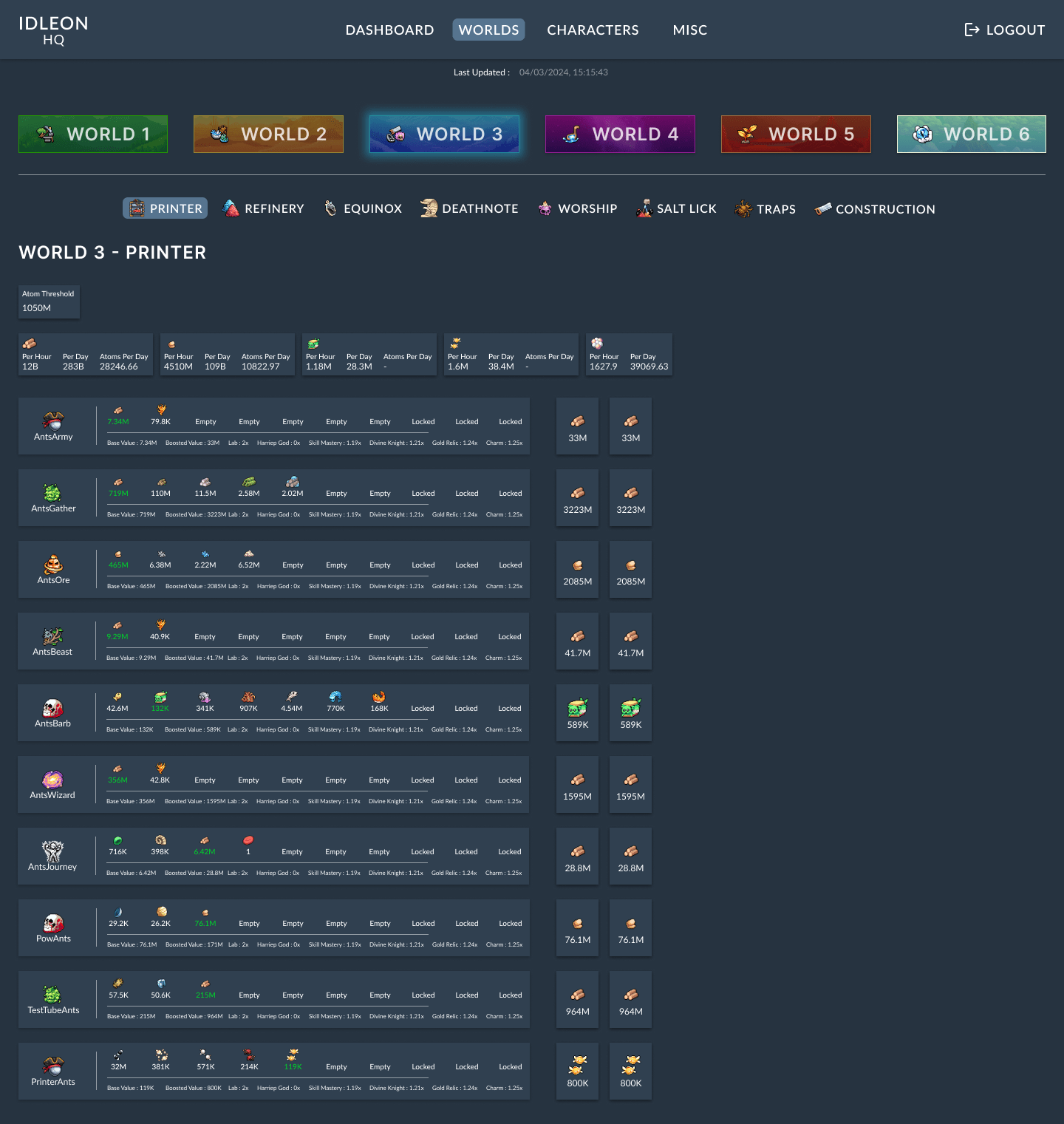Switch to the Equinox tab
This screenshot has height=1124, width=1064.
[x=363, y=208]
